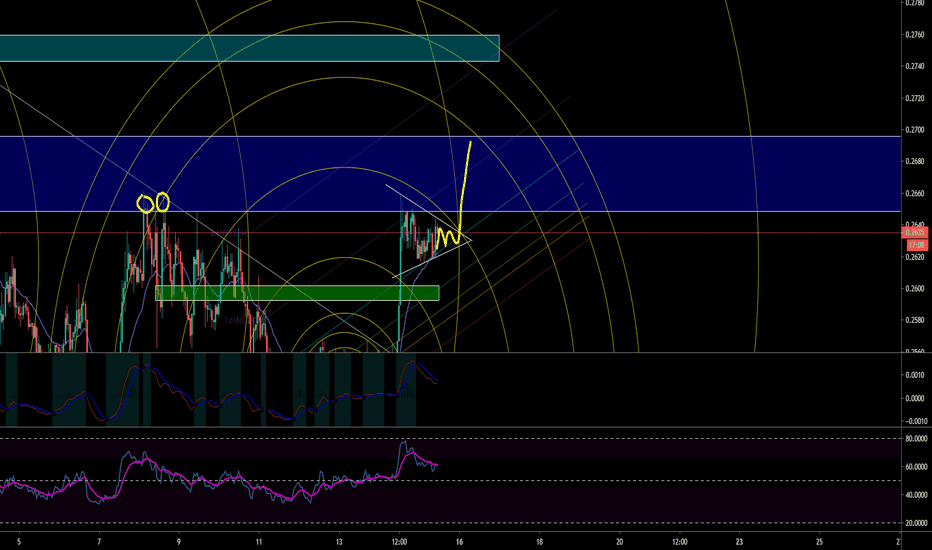932x550 pixels.
Task: Click the red 0.2635 current price tag
Action: point(914,232)
